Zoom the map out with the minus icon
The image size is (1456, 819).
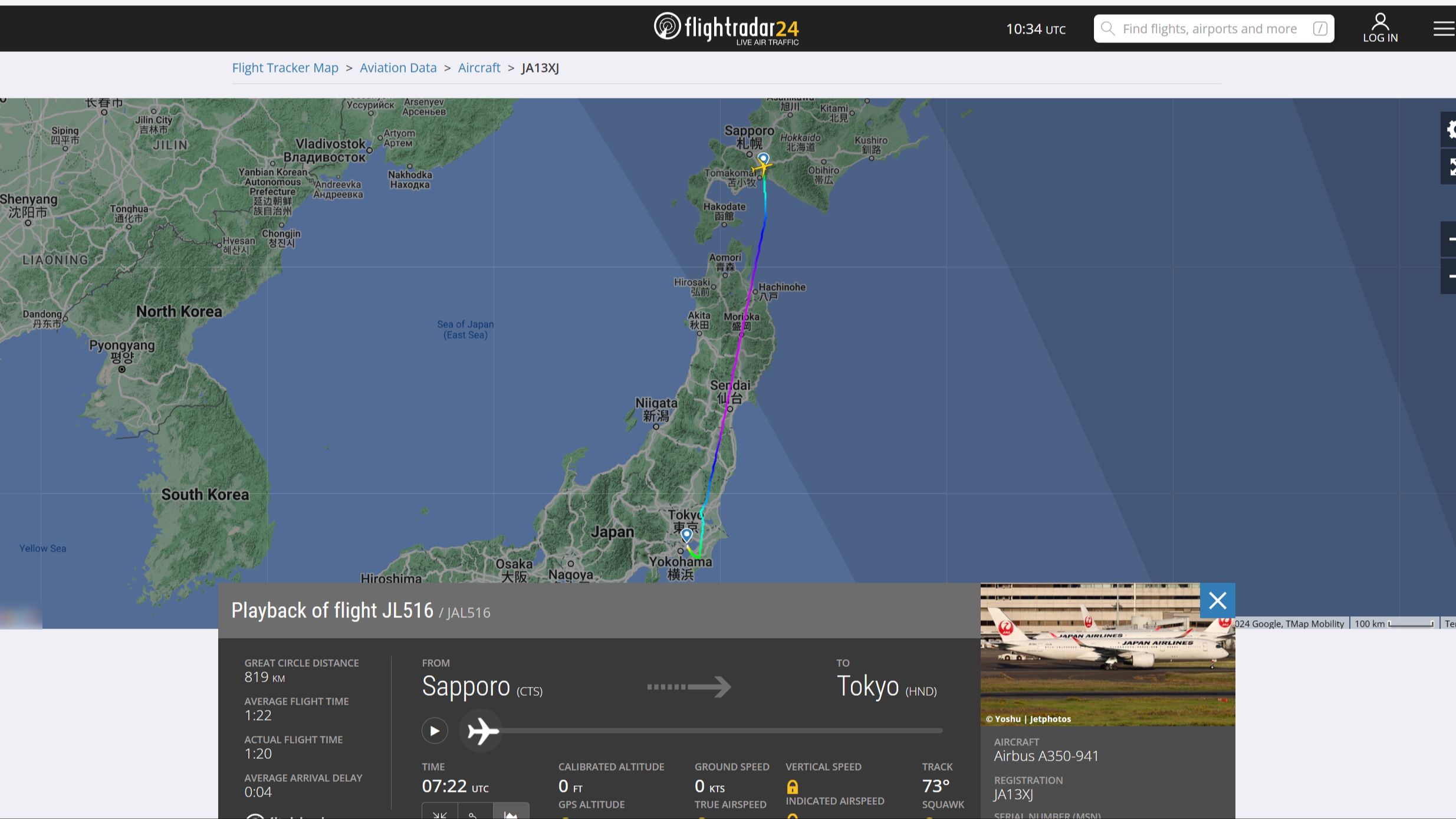1452,276
